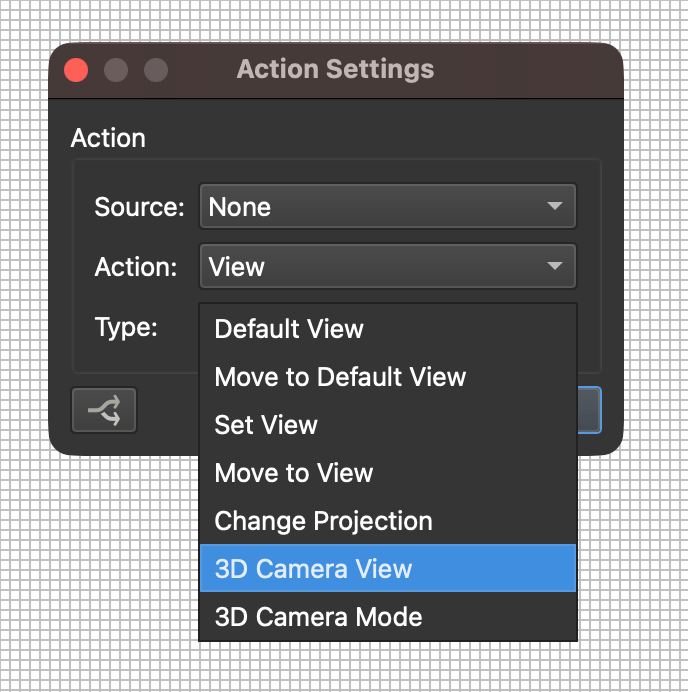Click the Type: label
Screen dimensions: 688x692
click(x=126, y=327)
